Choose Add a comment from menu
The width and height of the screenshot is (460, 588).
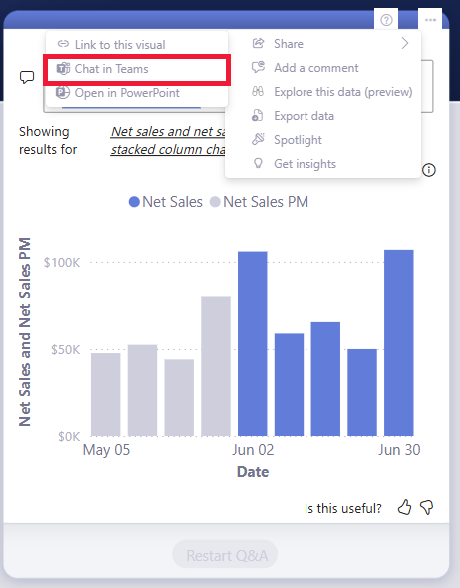tap(323, 68)
